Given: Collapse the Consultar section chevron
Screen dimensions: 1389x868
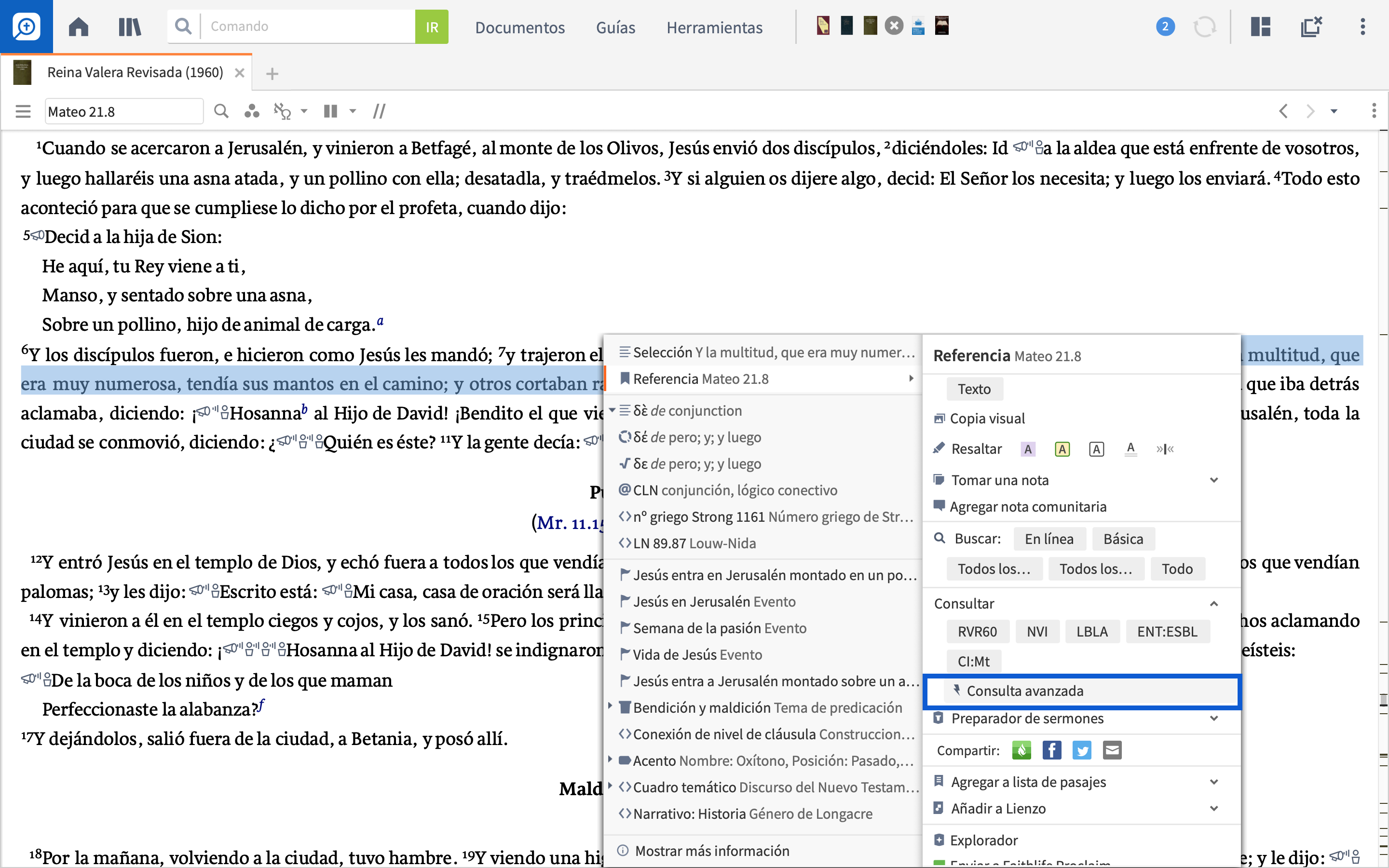Looking at the screenshot, I should pyautogui.click(x=1213, y=603).
